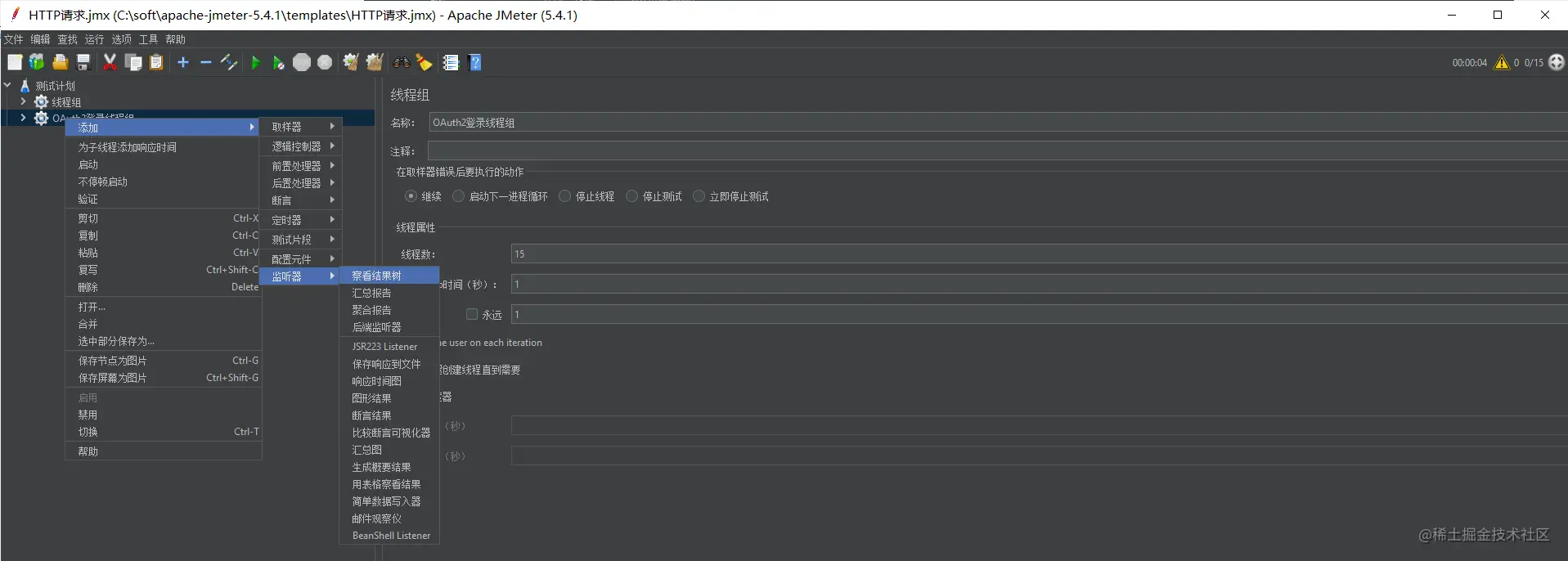Choose 后端监听器 listener
This screenshot has height=561, width=1568.
pyautogui.click(x=389, y=327)
